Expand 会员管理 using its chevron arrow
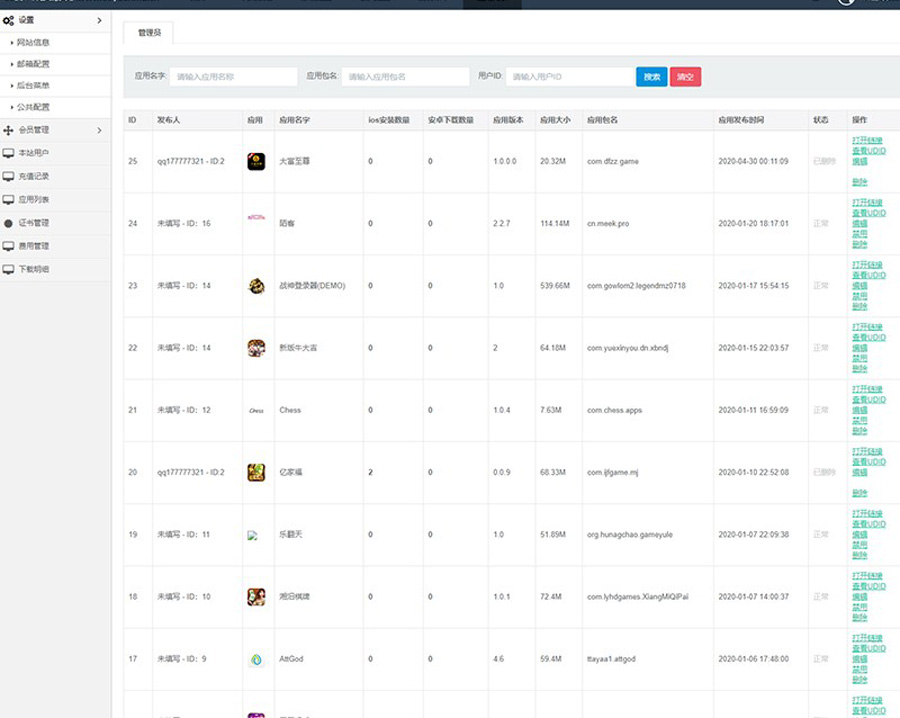The height and width of the screenshot is (718, 900). pos(99,130)
